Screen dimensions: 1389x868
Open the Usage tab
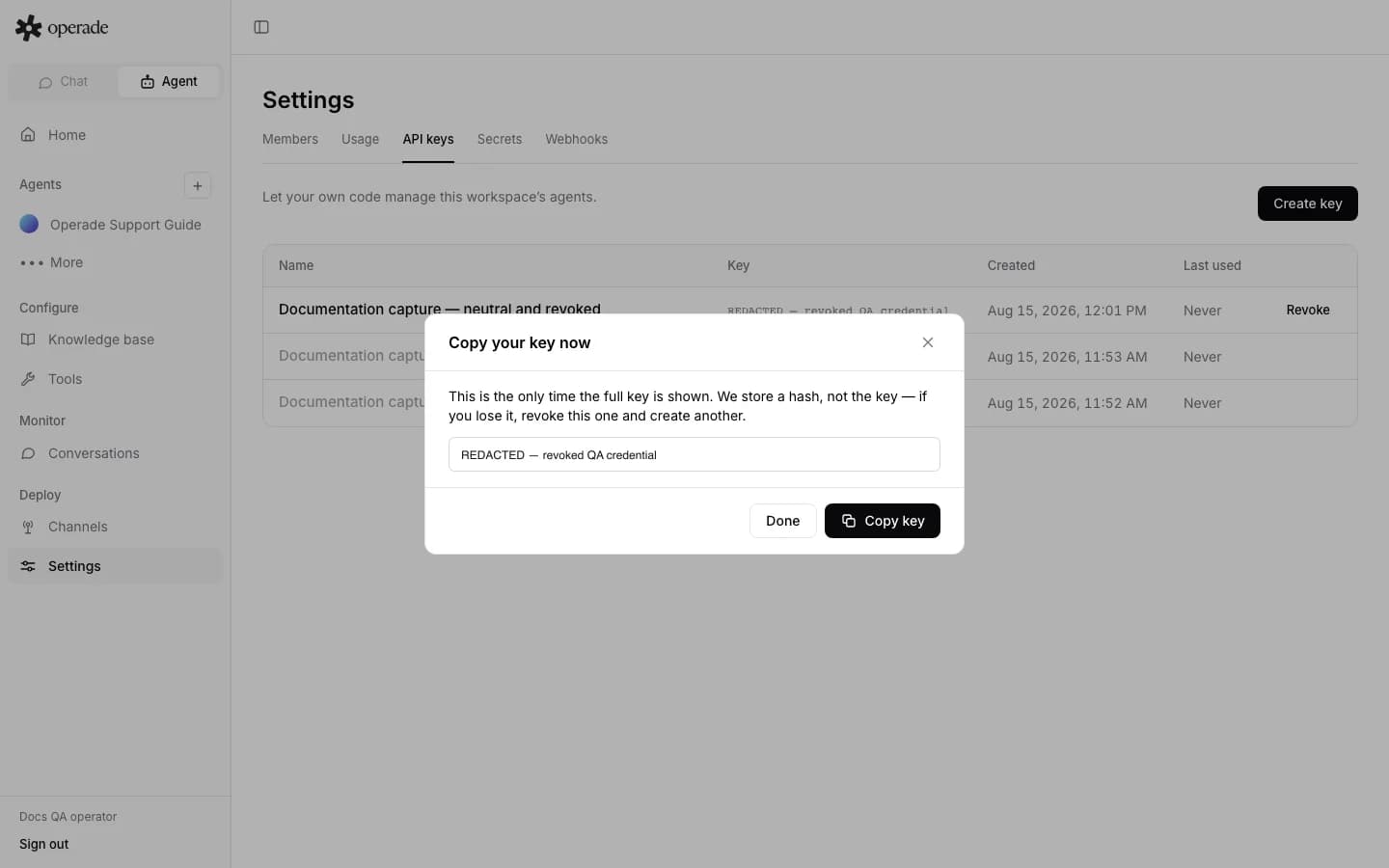[x=360, y=139]
